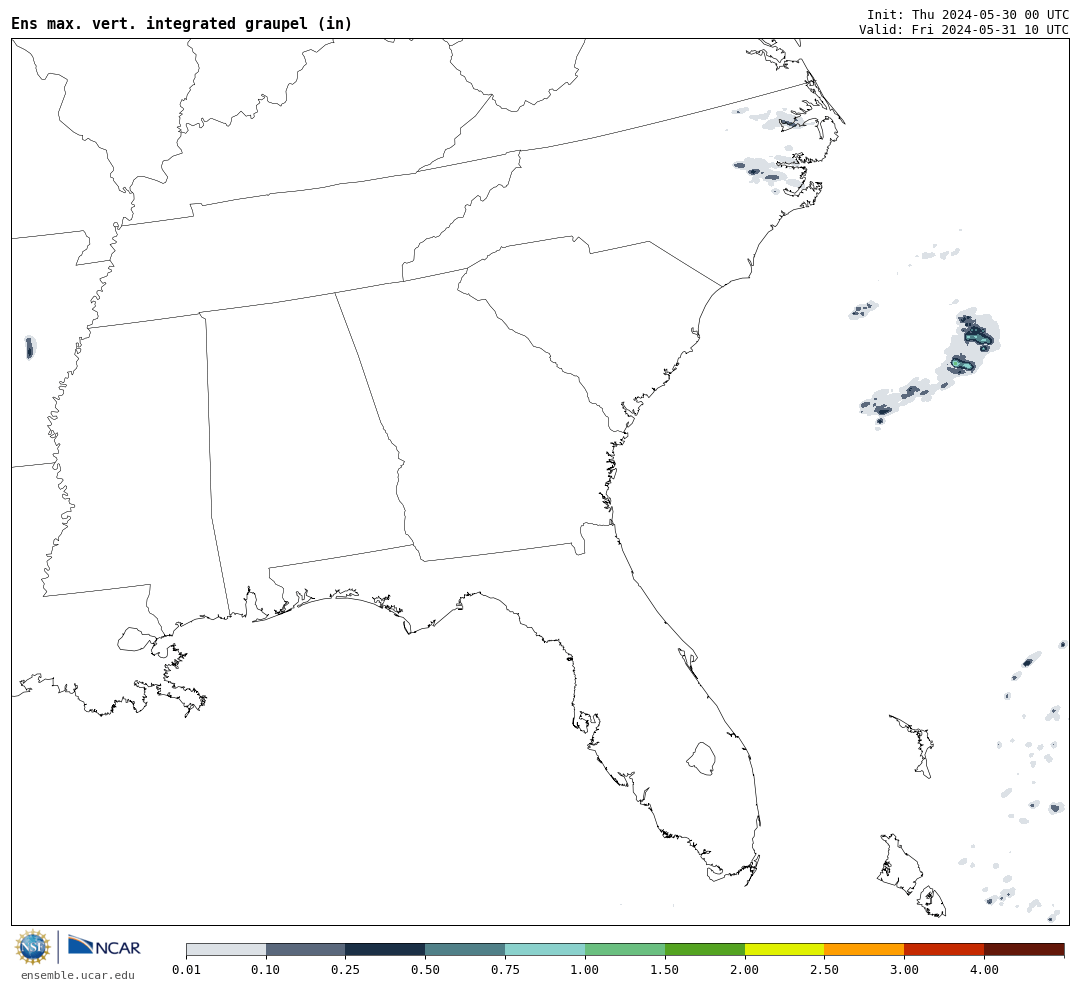Click the 0.50–0.75 teal colorbar segment
The image size is (1080, 988).
tap(466, 949)
